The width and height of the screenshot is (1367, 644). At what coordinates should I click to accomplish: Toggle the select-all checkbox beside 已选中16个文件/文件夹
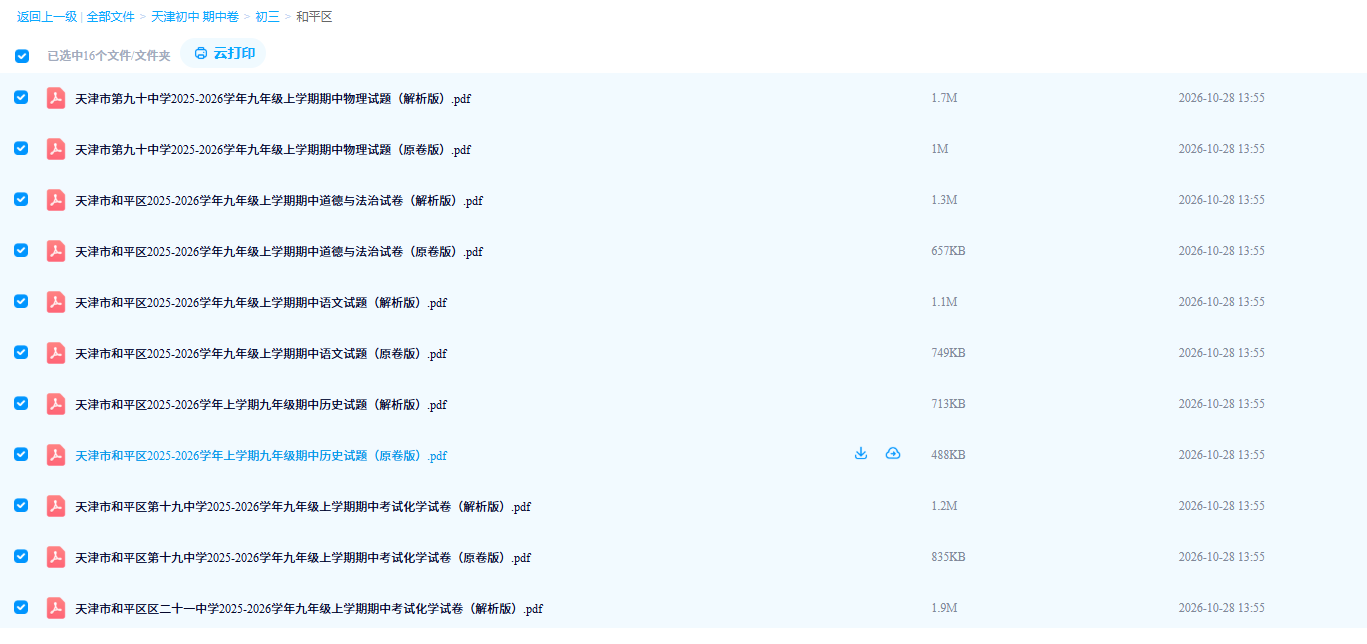[22, 56]
